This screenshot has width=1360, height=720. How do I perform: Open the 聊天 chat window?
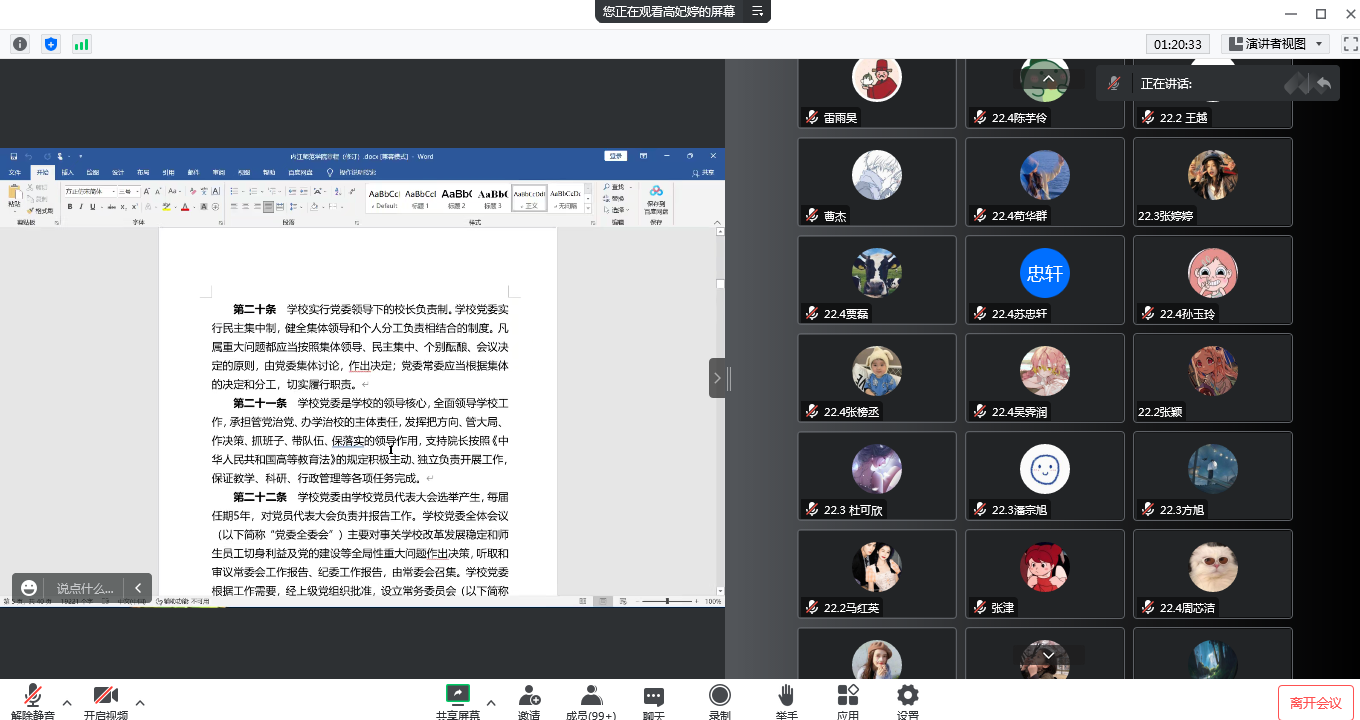click(654, 700)
